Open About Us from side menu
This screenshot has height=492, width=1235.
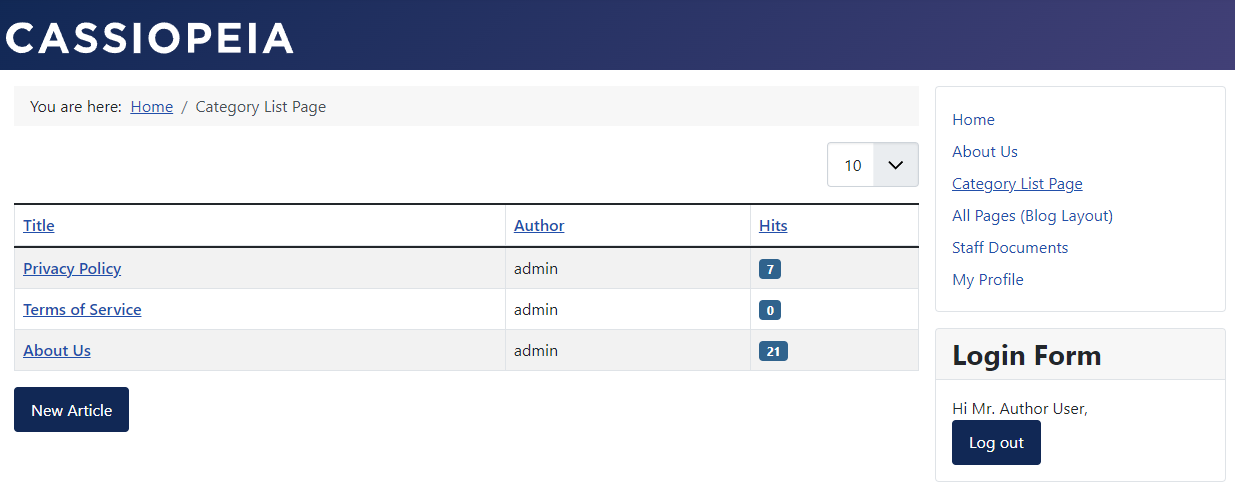(x=985, y=152)
